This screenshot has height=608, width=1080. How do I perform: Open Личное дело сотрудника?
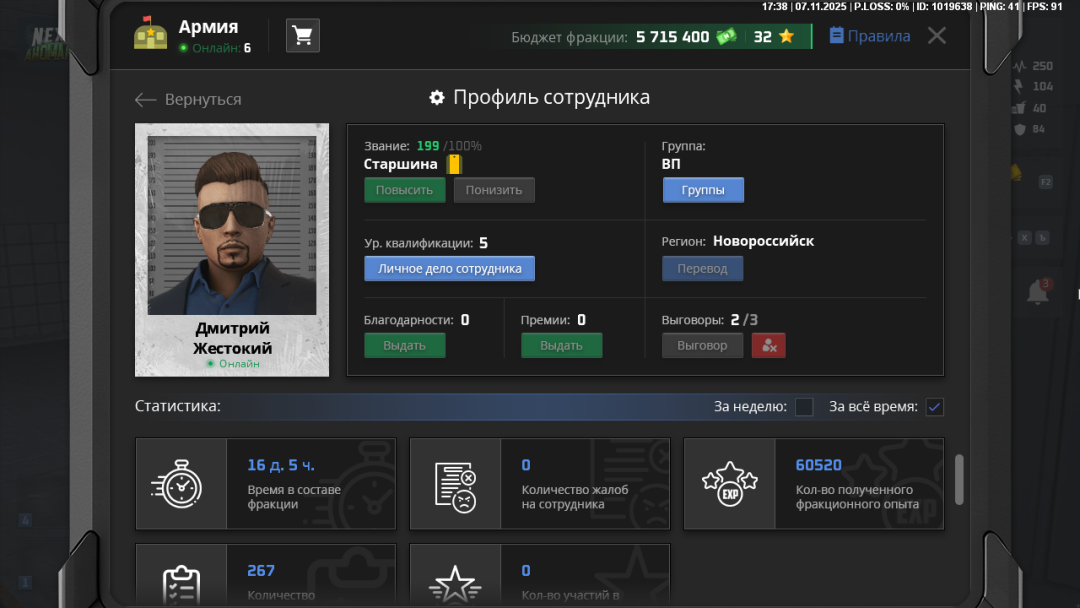coord(449,269)
